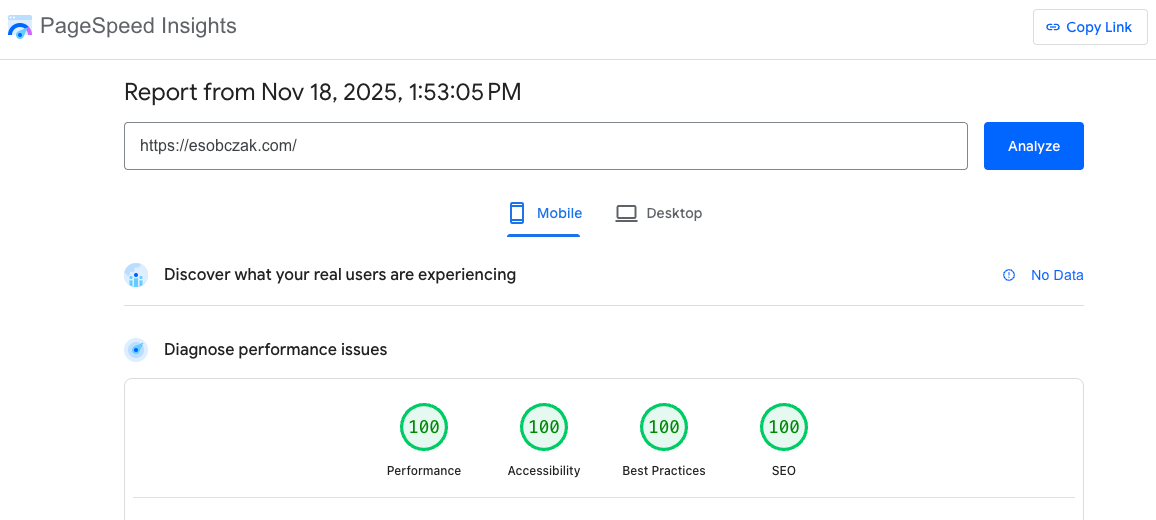Click the chain icon in Copy Link

1053,27
